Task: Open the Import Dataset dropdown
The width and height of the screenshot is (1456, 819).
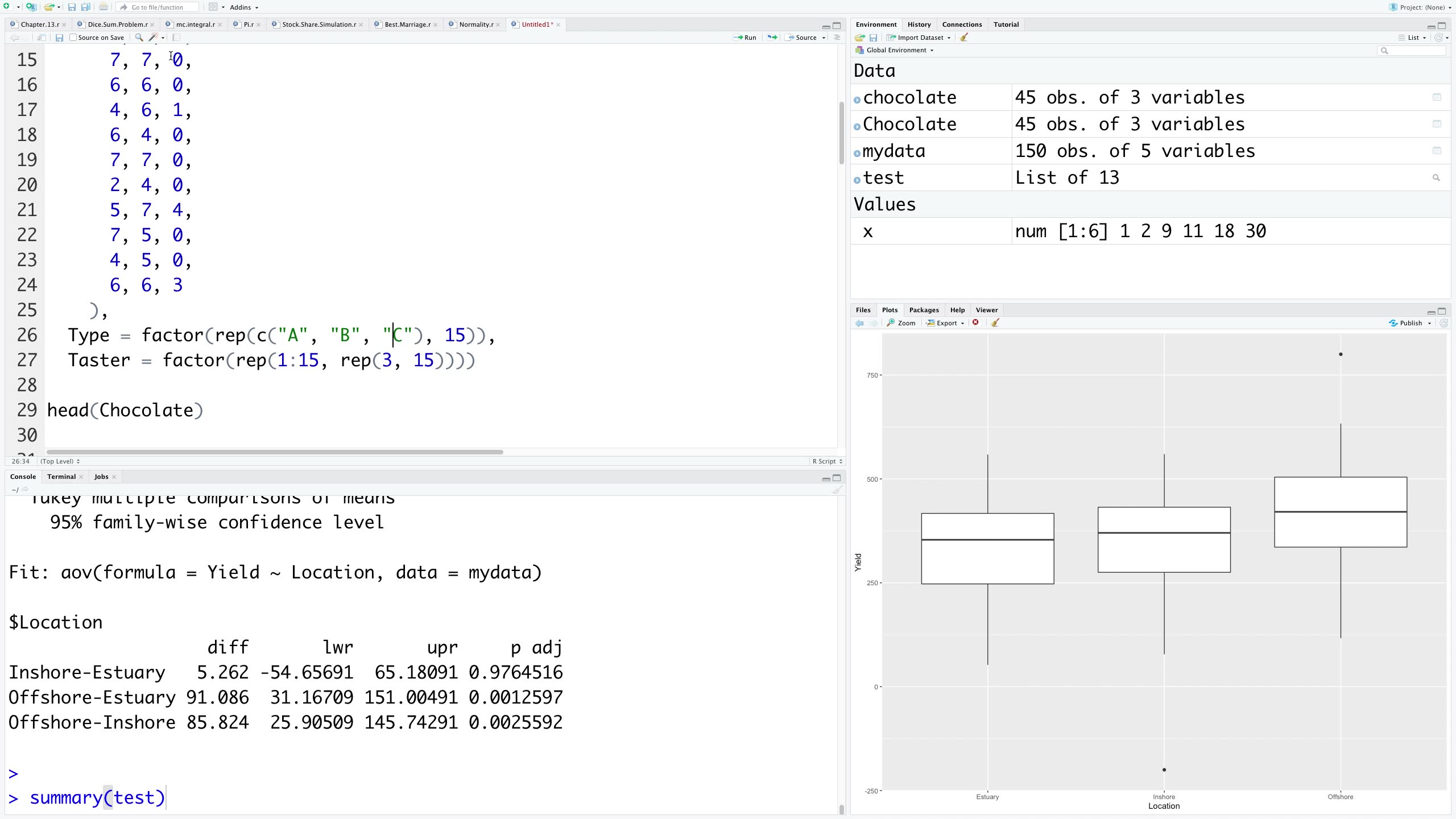Action: coord(920,38)
